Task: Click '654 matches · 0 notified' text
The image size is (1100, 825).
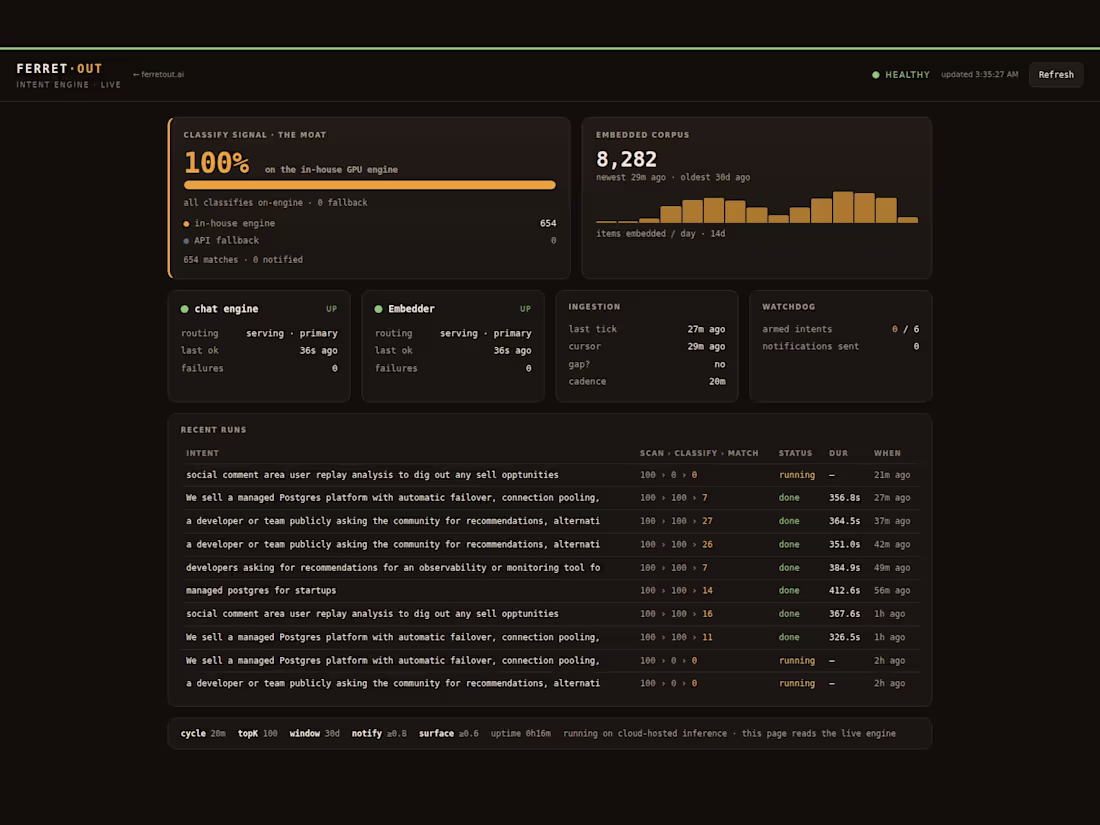Action: [x=243, y=260]
